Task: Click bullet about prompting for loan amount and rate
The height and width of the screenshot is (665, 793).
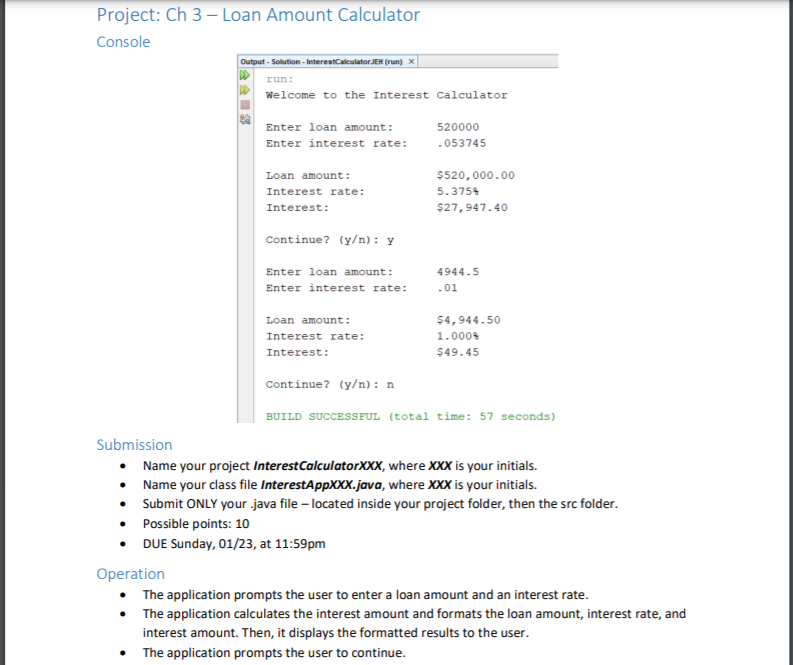Action: (x=366, y=595)
